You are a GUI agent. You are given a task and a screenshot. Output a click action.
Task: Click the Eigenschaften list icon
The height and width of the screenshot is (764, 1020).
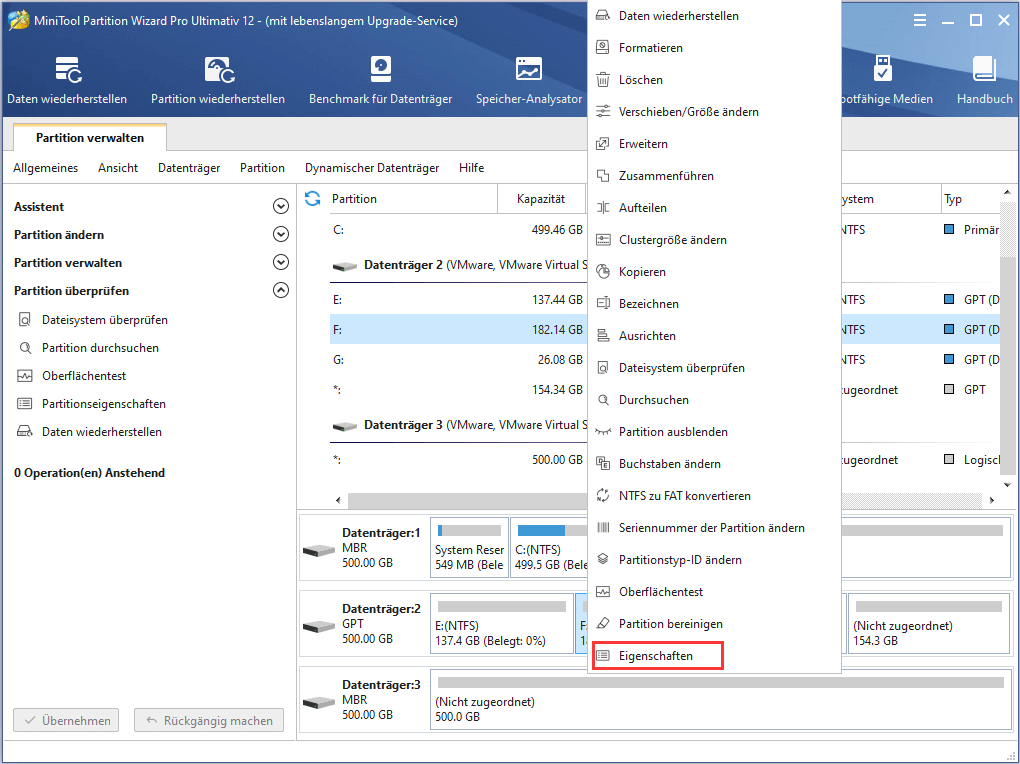pyautogui.click(x=603, y=655)
